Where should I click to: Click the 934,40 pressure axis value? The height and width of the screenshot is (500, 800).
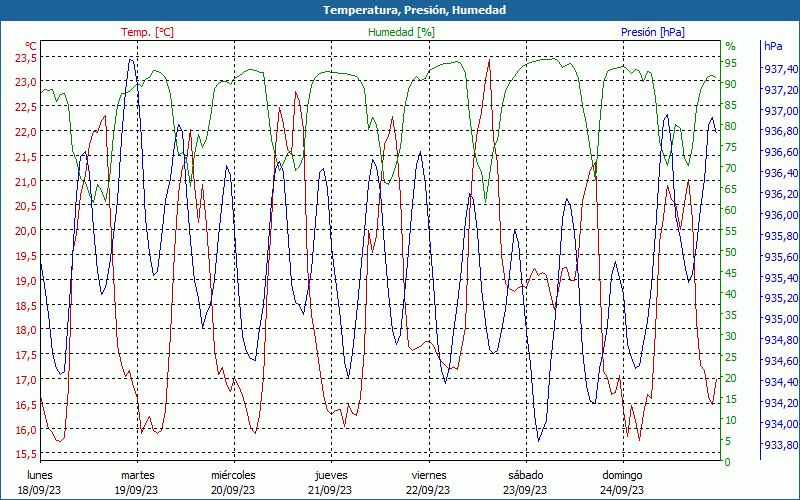coord(781,382)
